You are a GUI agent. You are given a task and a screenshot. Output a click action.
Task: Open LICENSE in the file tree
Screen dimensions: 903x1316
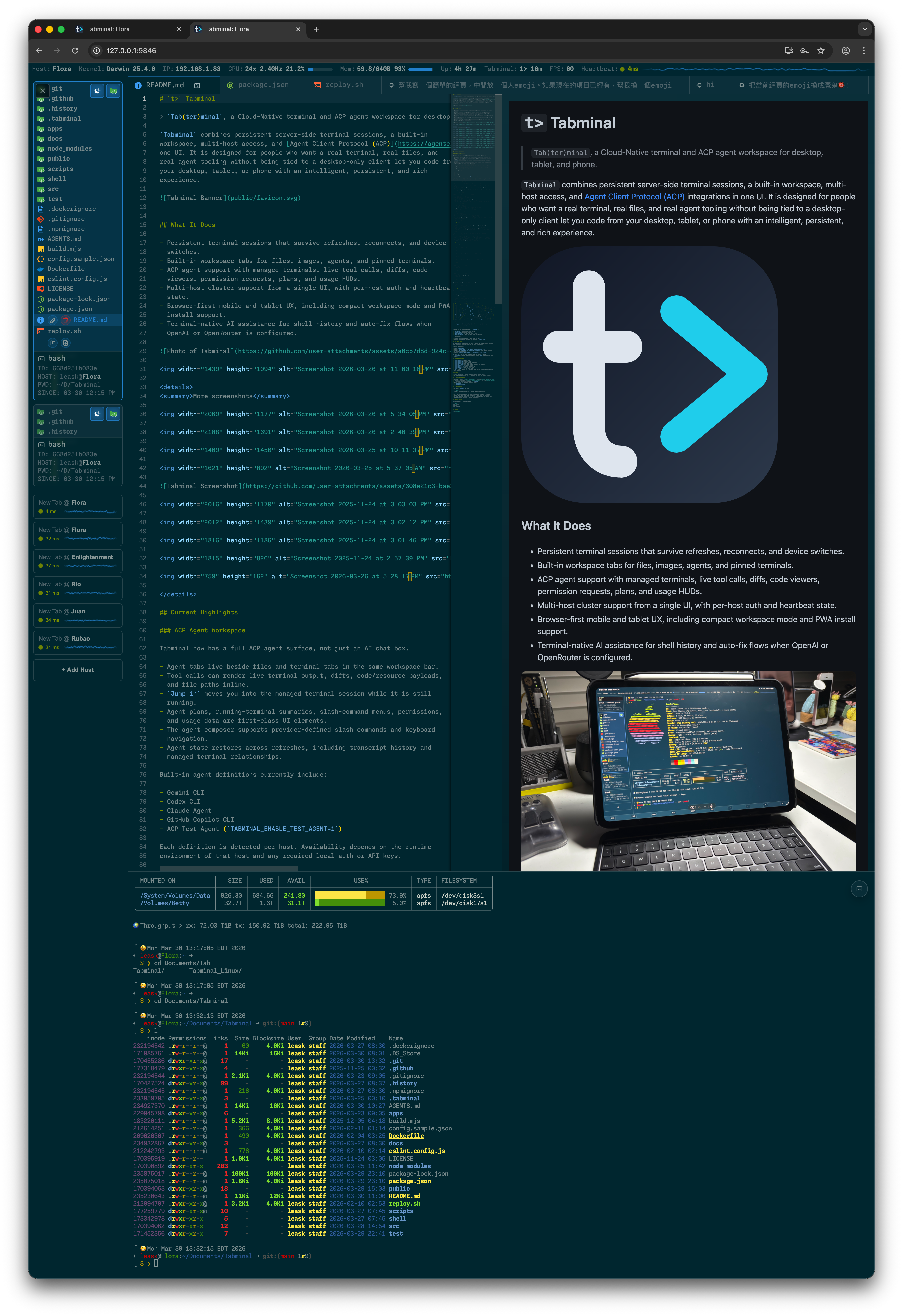[78, 289]
